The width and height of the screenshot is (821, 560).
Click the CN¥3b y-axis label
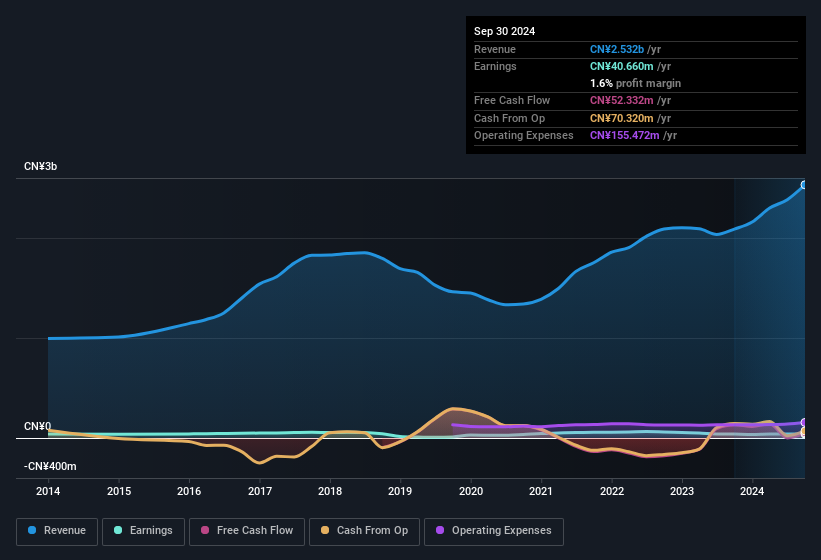(40, 166)
